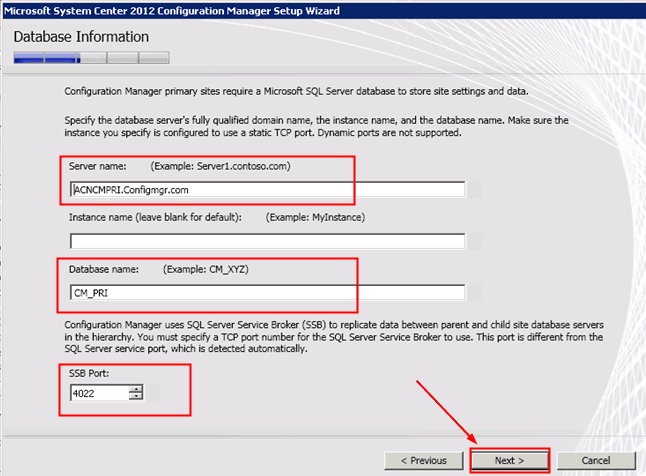
Task: Click the setup progress bar
Action: (x=91, y=58)
